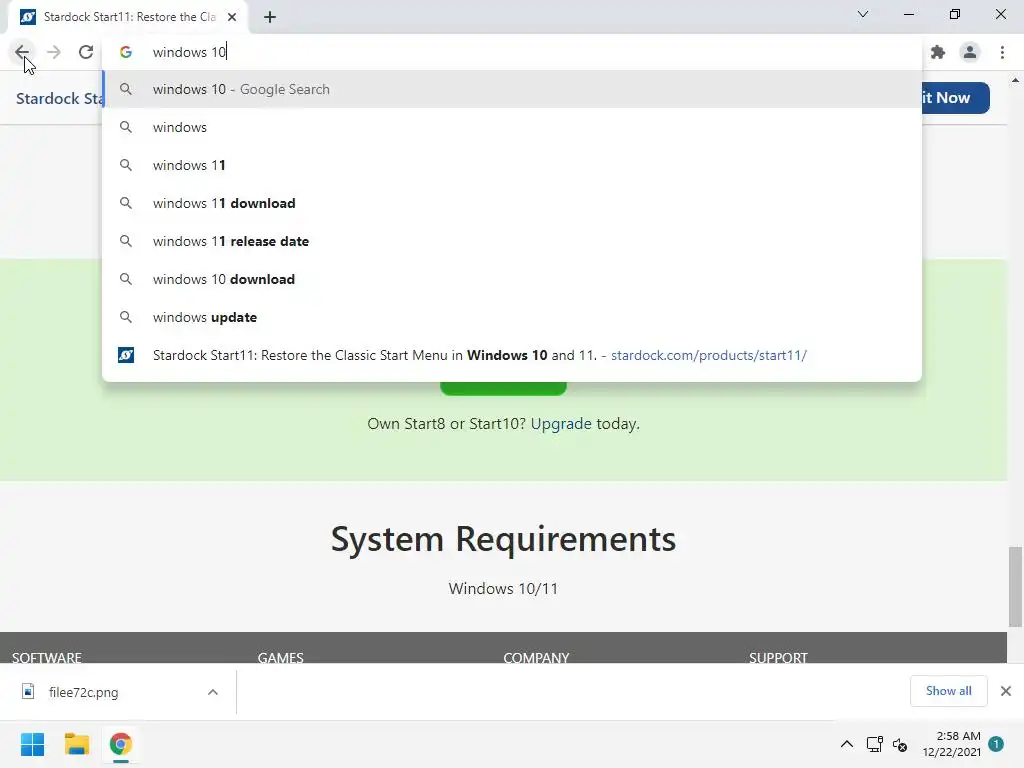This screenshot has width=1024, height=768.
Task: Click the scroll up arrow of page scrollbar
Action: (1015, 80)
